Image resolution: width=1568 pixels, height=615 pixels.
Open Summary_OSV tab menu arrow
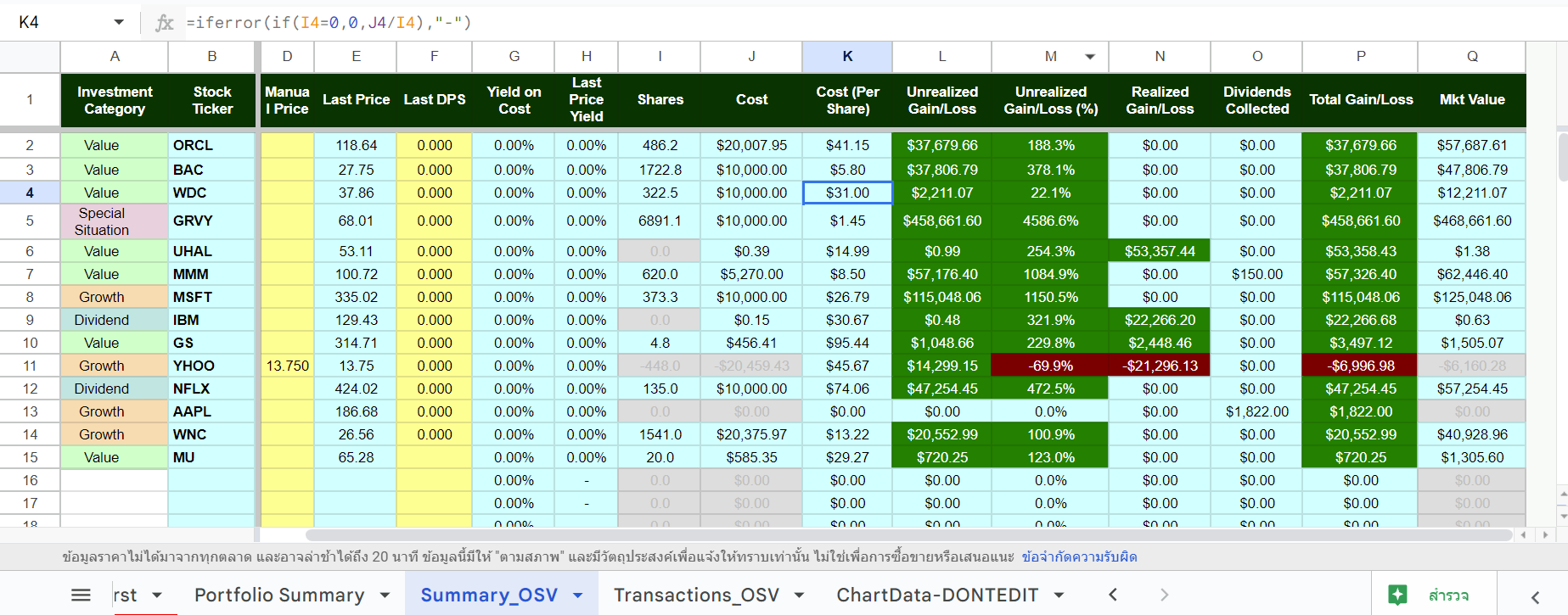click(x=578, y=595)
